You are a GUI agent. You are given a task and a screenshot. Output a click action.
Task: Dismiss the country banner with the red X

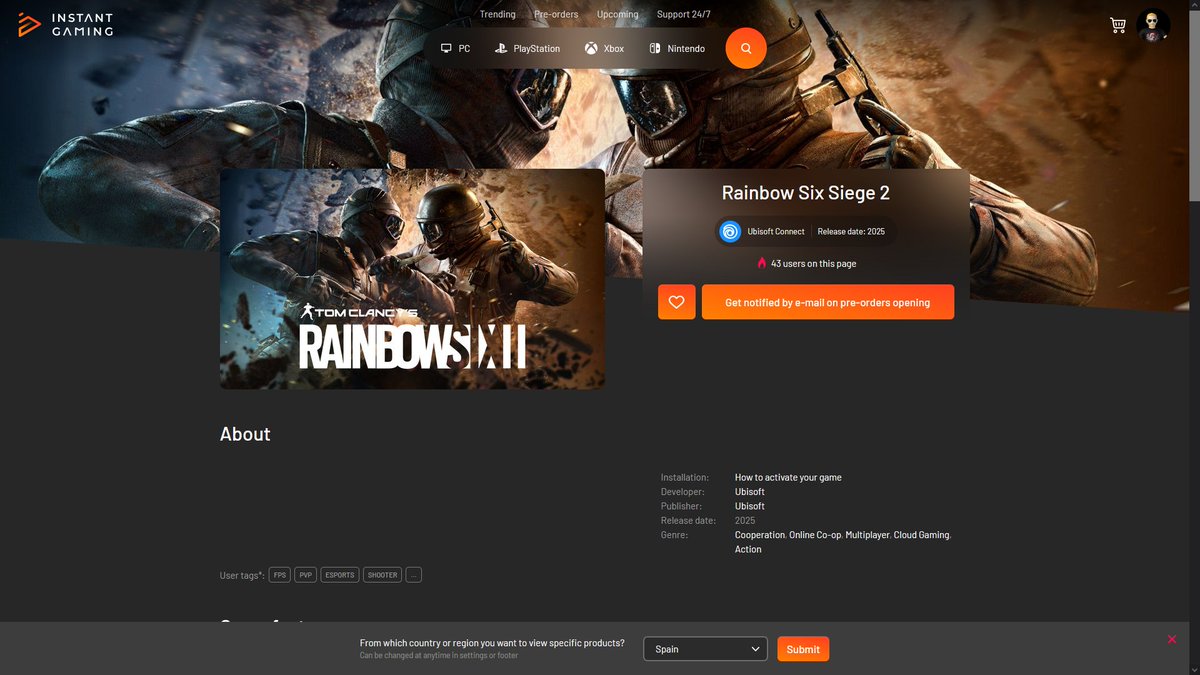[x=1171, y=638]
